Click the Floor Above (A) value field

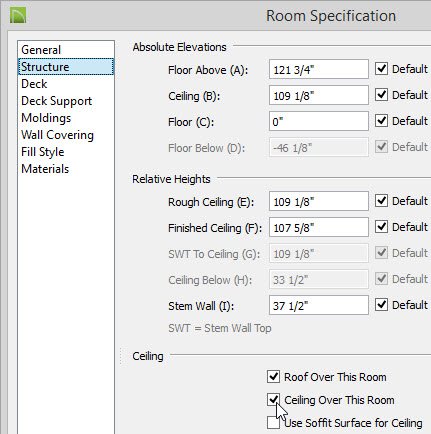(319, 69)
